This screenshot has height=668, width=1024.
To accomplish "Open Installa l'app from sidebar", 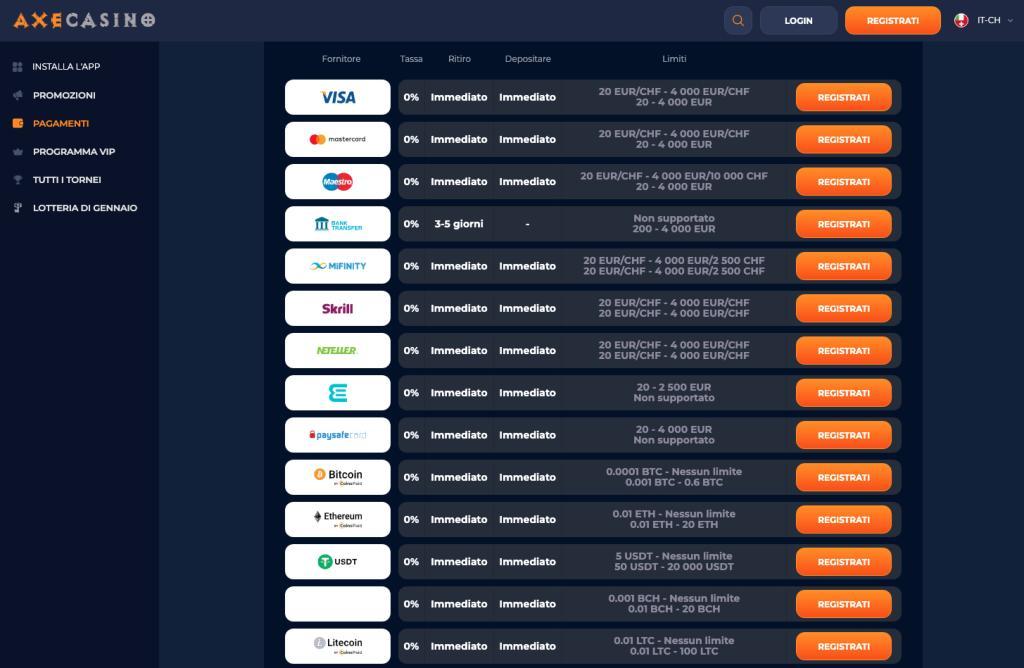I will [66, 67].
